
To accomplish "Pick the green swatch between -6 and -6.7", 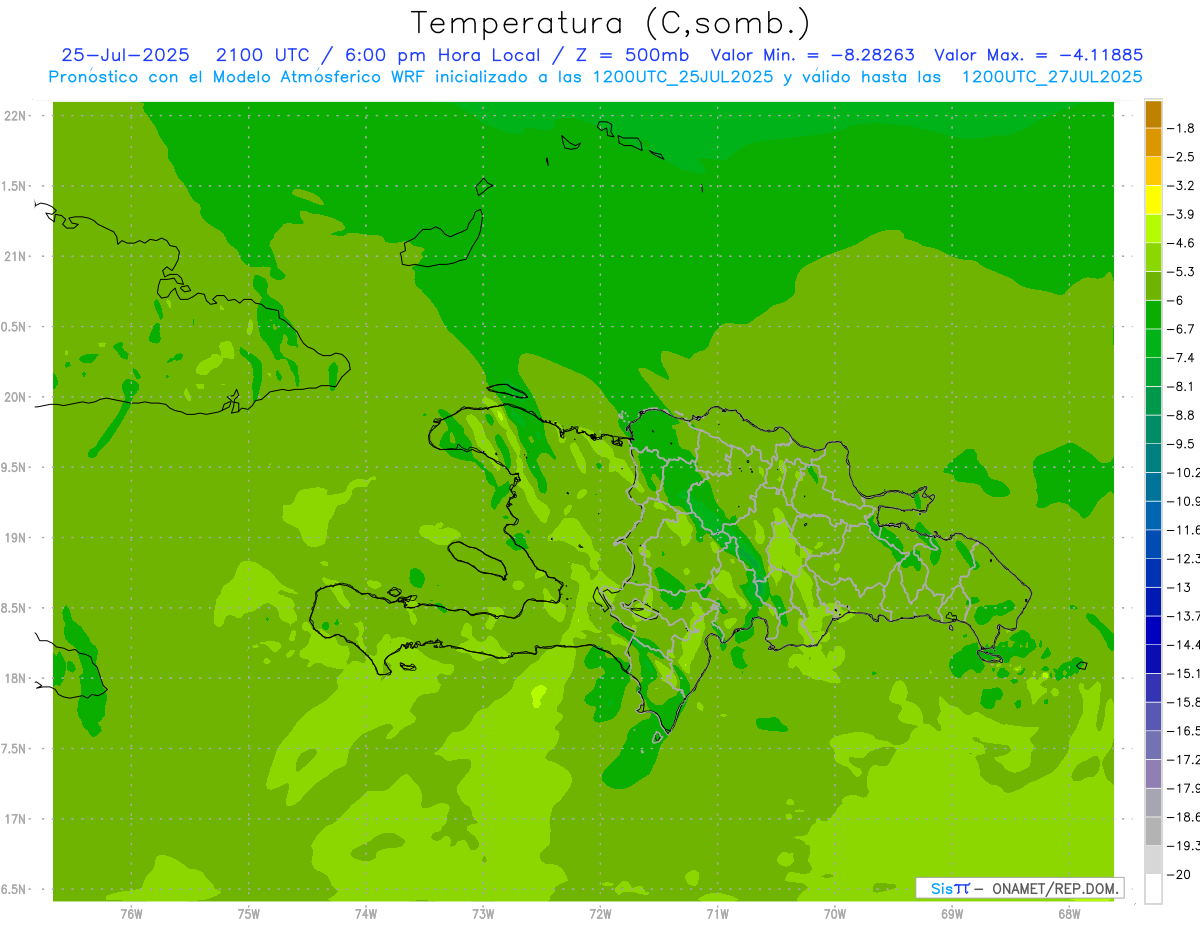I will point(1153,314).
